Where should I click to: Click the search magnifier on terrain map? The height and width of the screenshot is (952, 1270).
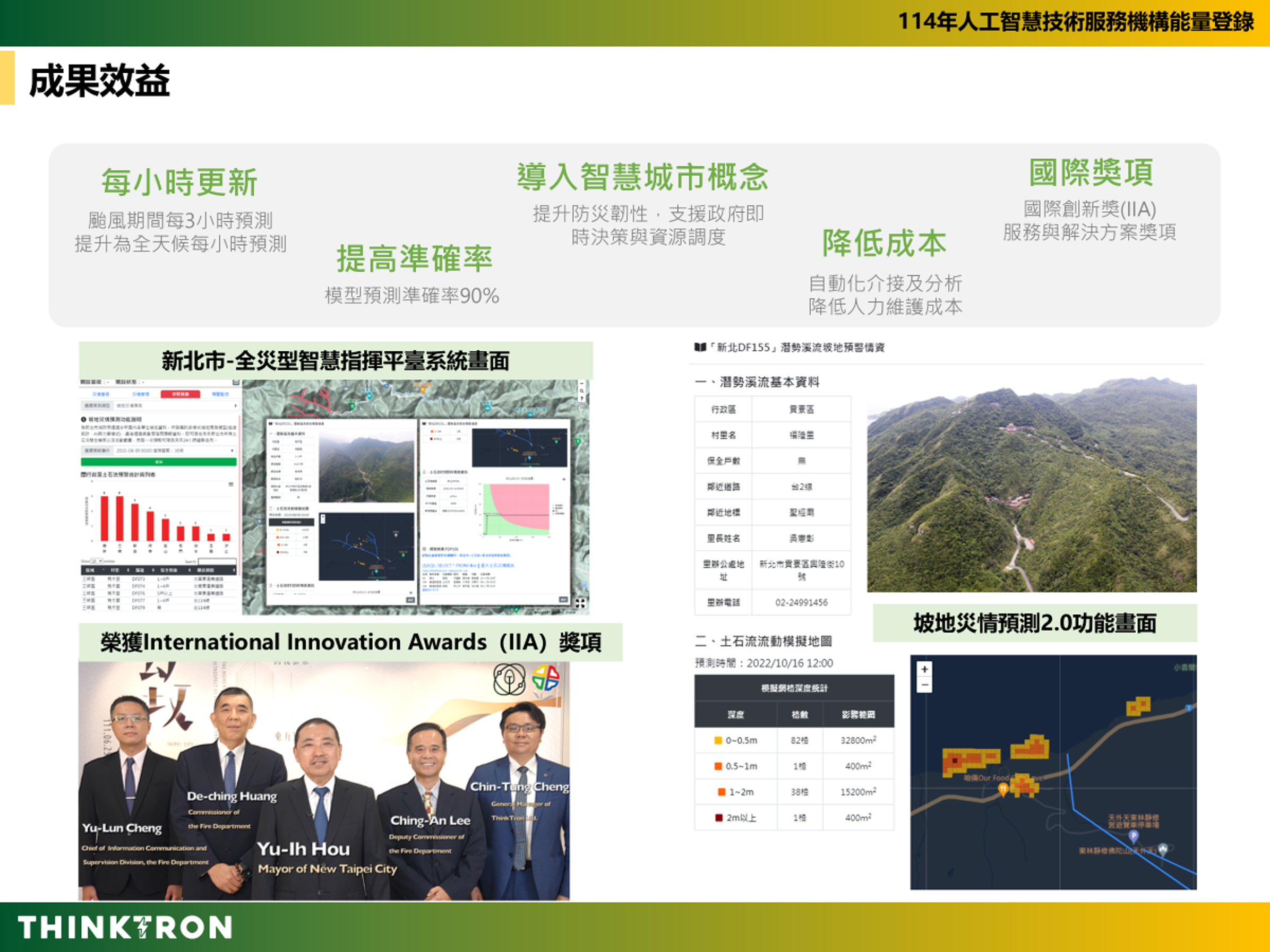[x=581, y=390]
